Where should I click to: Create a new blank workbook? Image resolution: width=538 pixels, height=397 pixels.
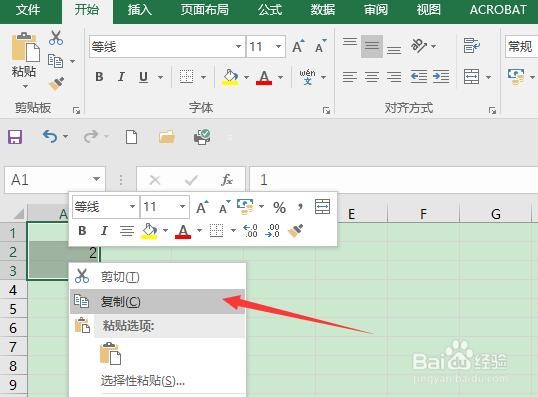[x=131, y=137]
